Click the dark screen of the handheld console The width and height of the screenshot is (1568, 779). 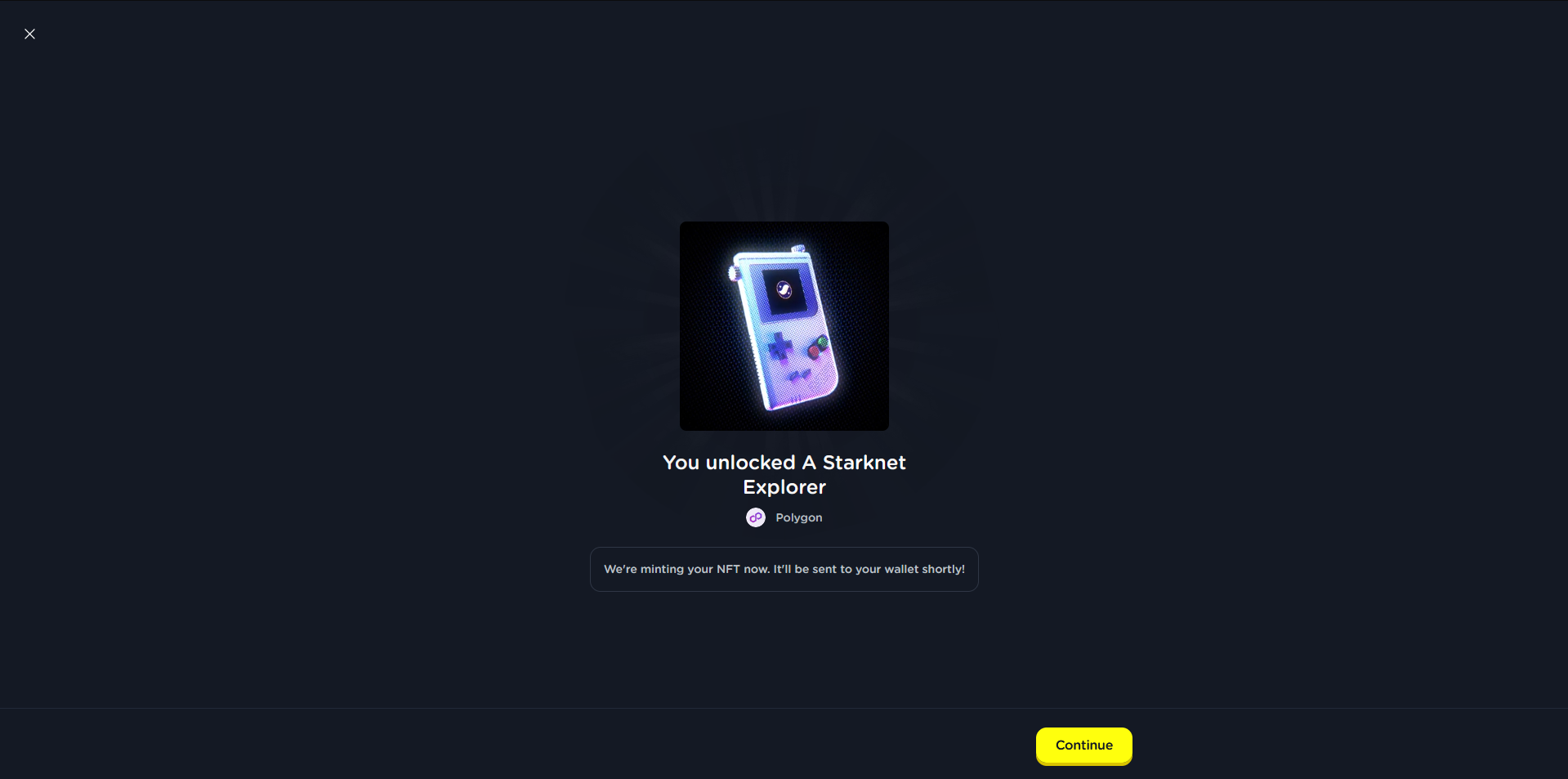coord(784,293)
